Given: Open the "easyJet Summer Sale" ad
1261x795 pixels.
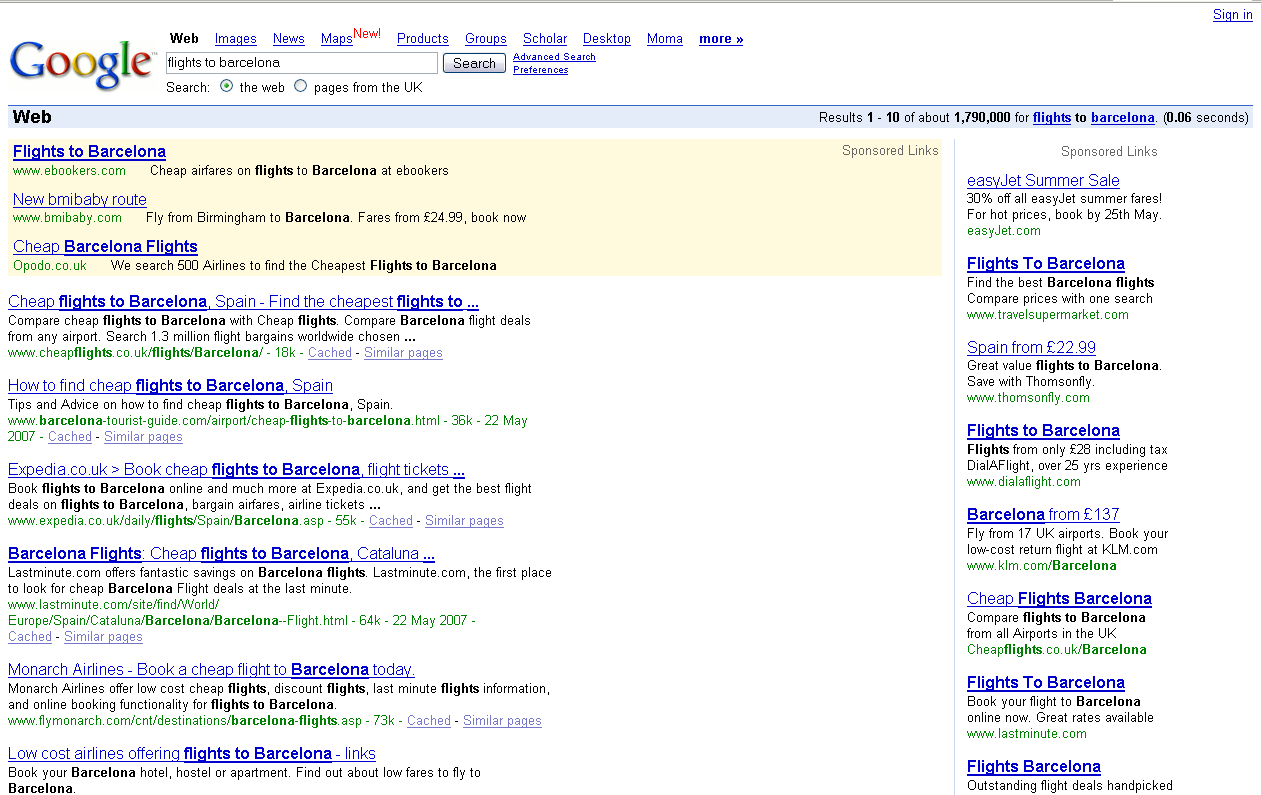Looking at the screenshot, I should (1043, 181).
